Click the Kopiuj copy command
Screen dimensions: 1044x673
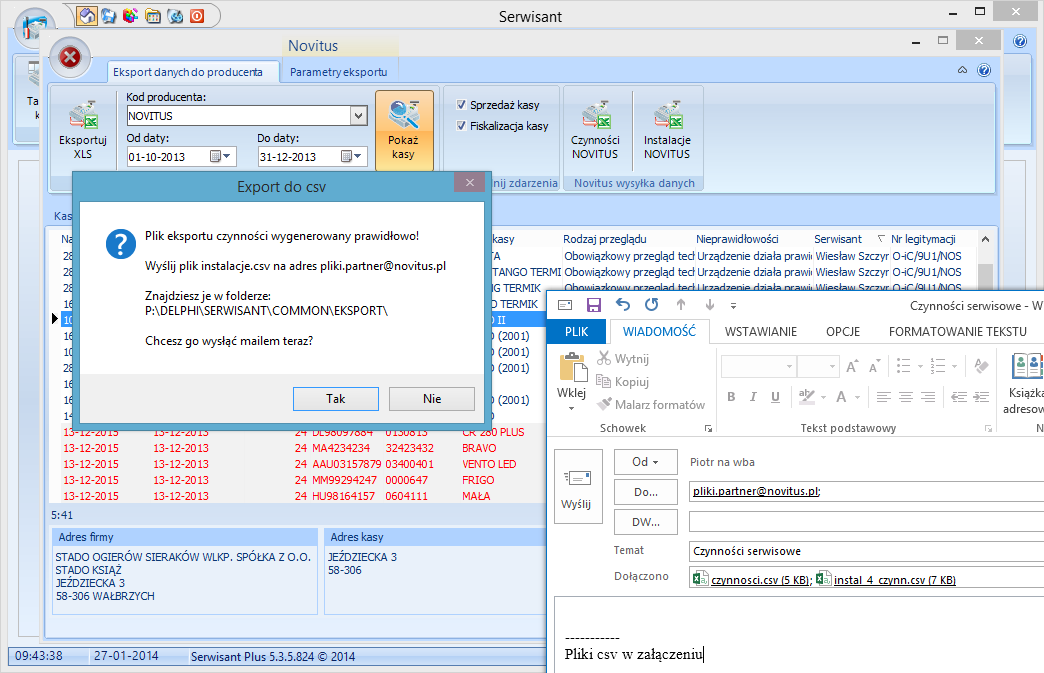click(x=623, y=381)
